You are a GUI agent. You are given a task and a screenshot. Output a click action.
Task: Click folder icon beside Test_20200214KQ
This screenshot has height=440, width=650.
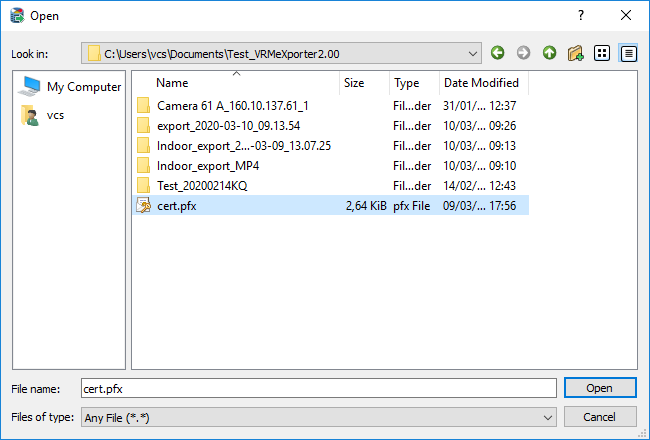[x=143, y=186]
